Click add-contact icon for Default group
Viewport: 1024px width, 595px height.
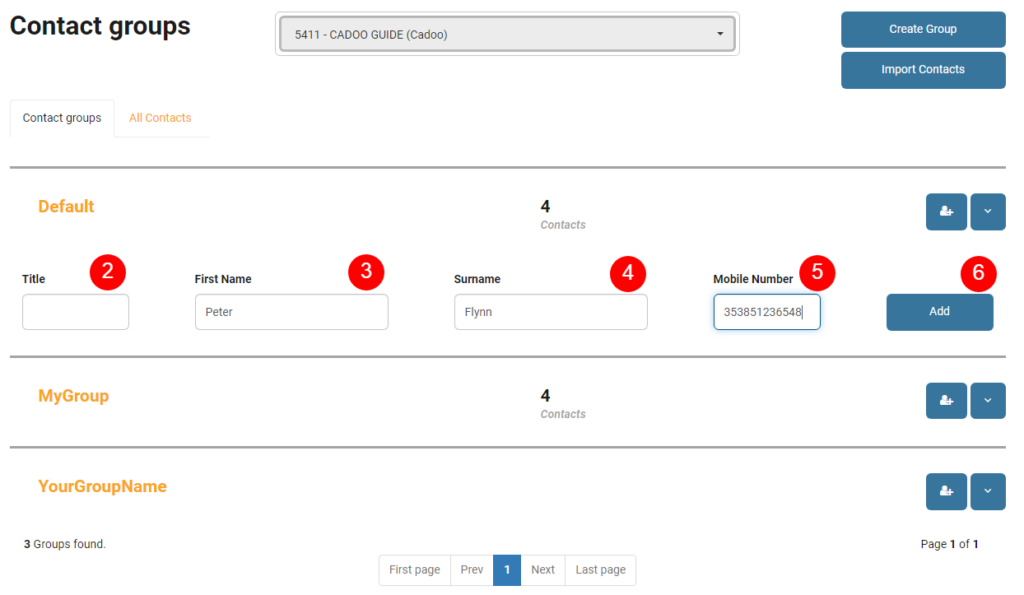point(946,212)
